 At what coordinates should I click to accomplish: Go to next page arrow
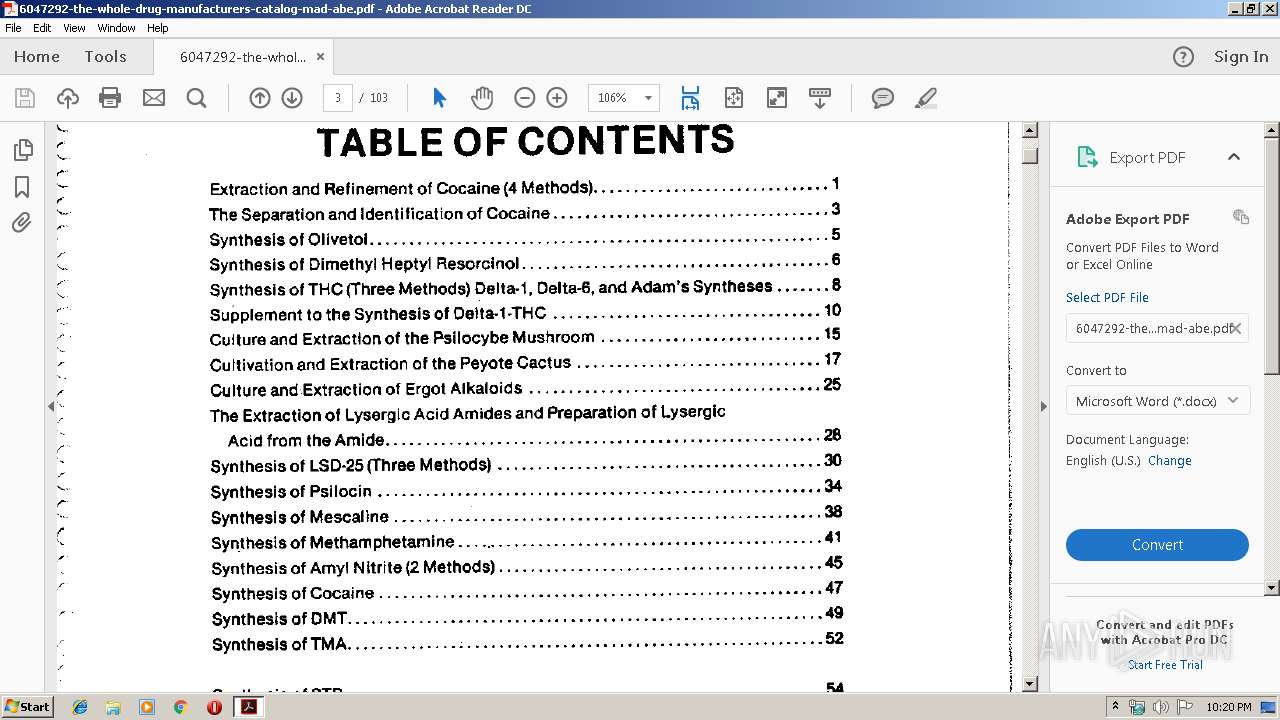click(x=292, y=98)
